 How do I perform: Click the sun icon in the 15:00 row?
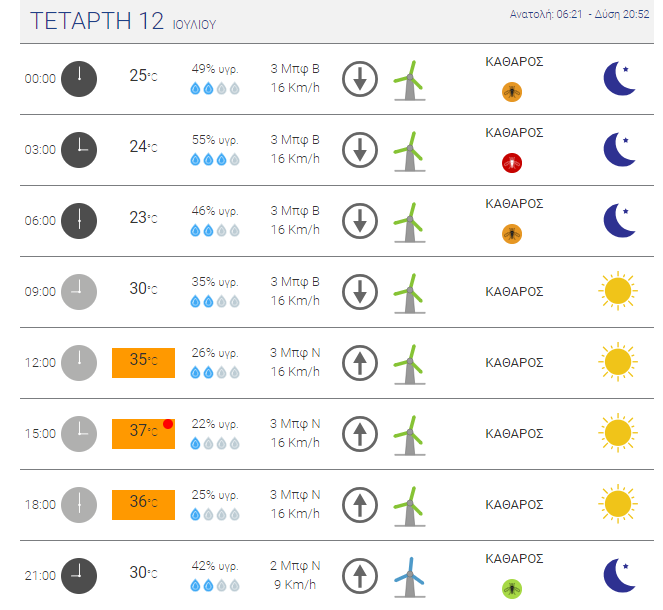(618, 433)
